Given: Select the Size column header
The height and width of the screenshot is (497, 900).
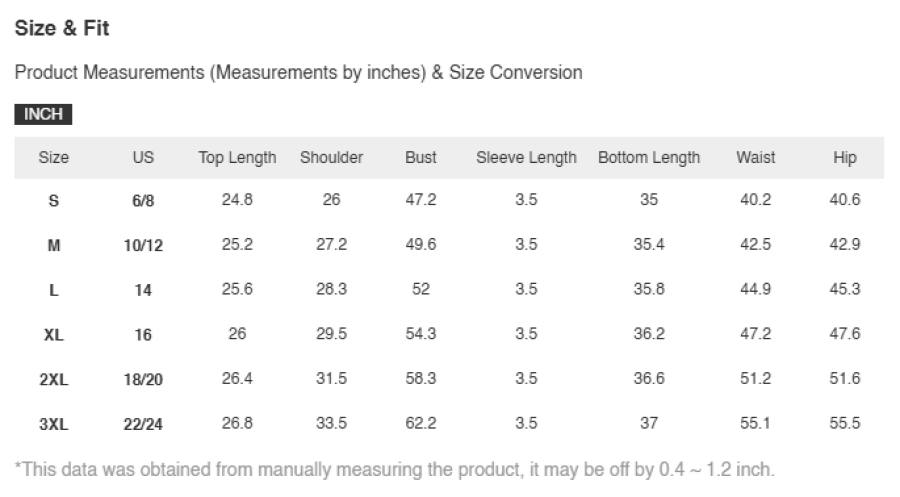Looking at the screenshot, I should (53, 157).
